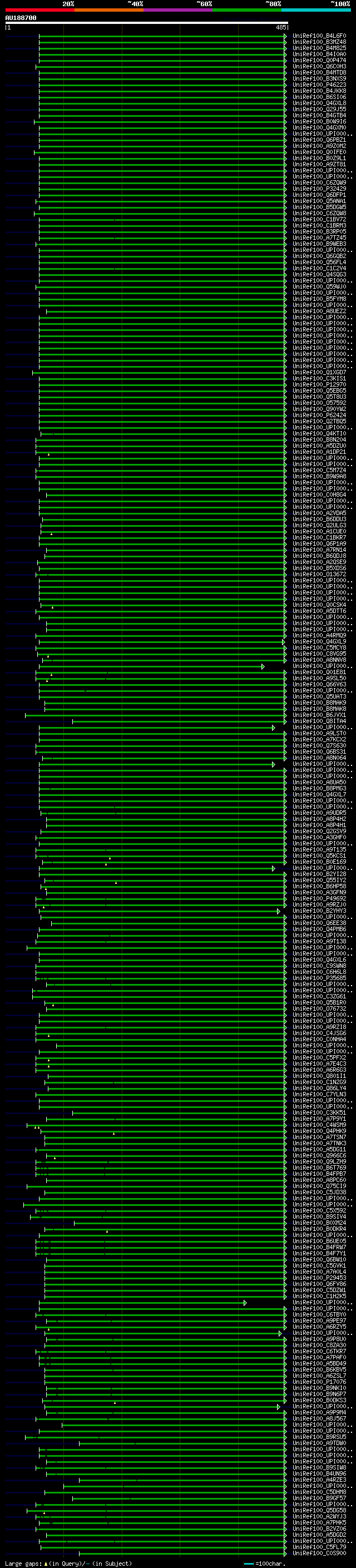This screenshot has height=1568, width=356.
Task: Select the UniRef100_C0H8G4 label
Action: click(319, 495)
